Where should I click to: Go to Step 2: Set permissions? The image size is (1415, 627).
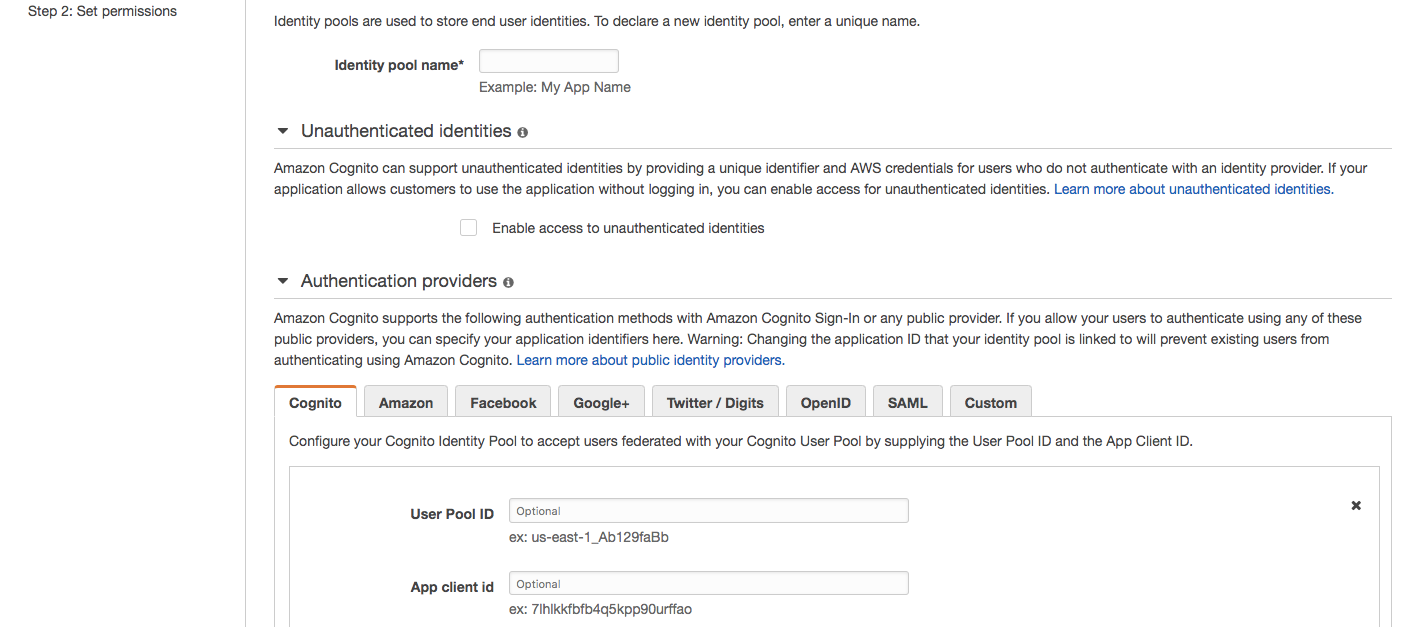(x=102, y=12)
